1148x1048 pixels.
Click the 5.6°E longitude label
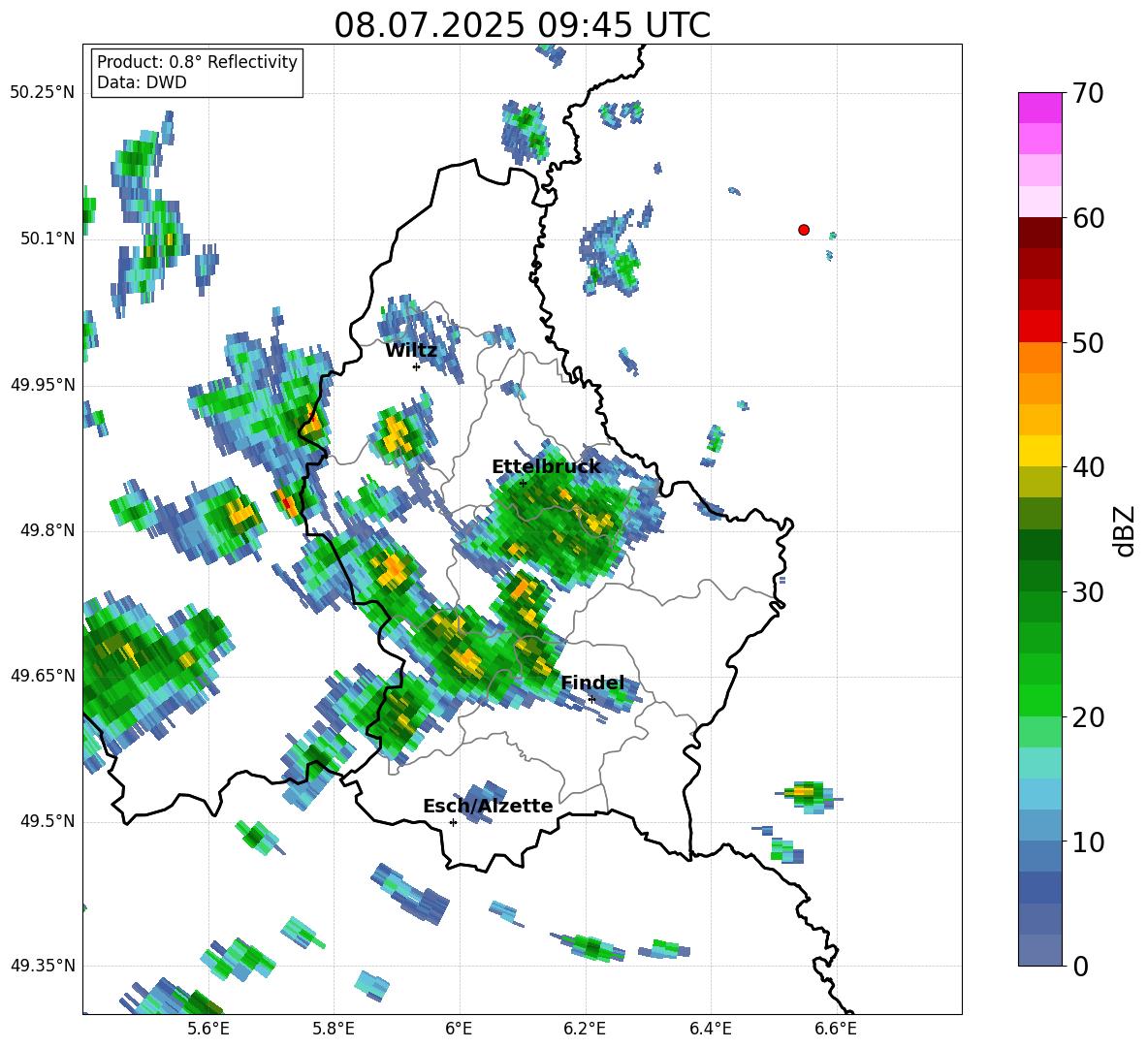[208, 1029]
